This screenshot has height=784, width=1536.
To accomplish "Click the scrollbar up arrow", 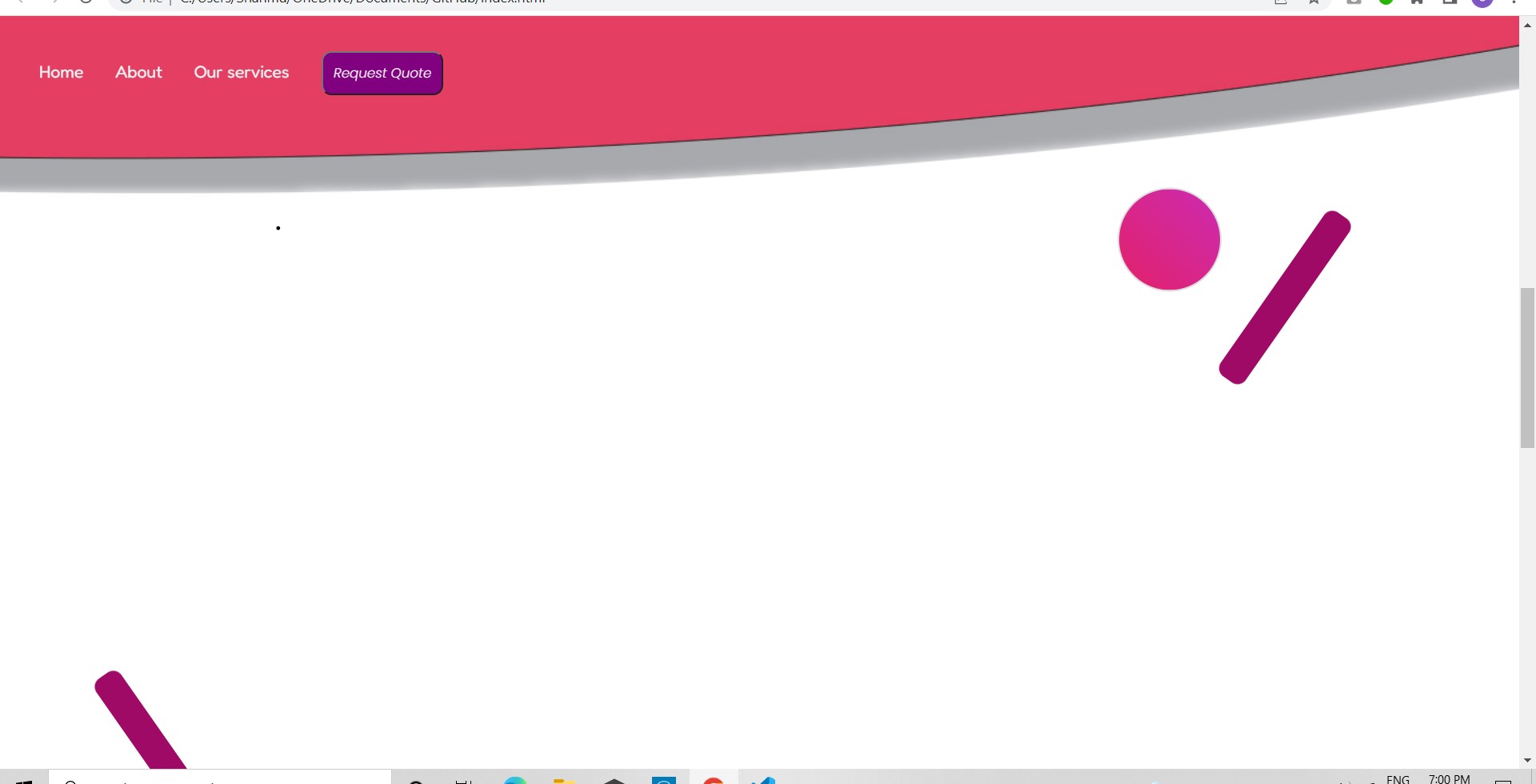I will point(1527,26).
